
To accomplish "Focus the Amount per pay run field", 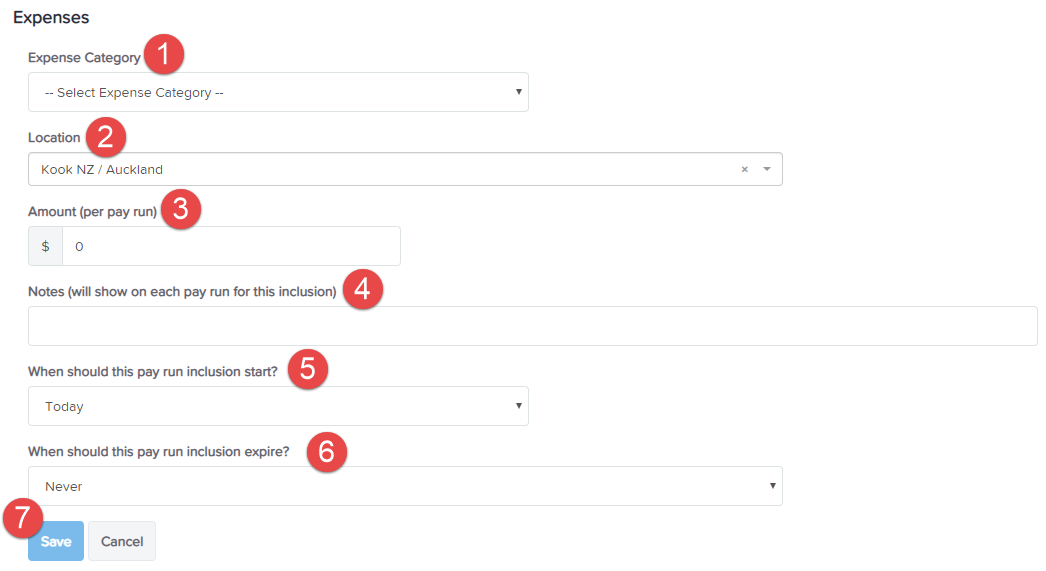I will [x=231, y=246].
